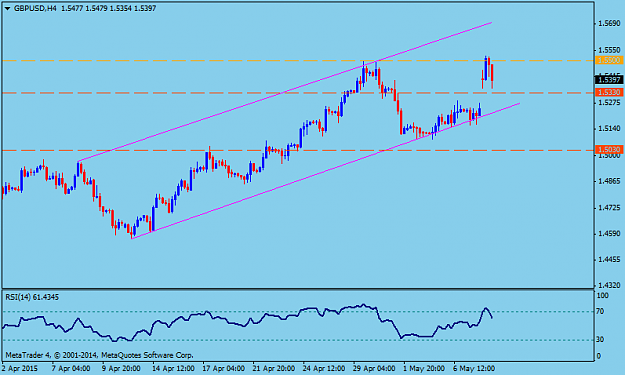Click the 1.4865 price axis value

(x=609, y=181)
